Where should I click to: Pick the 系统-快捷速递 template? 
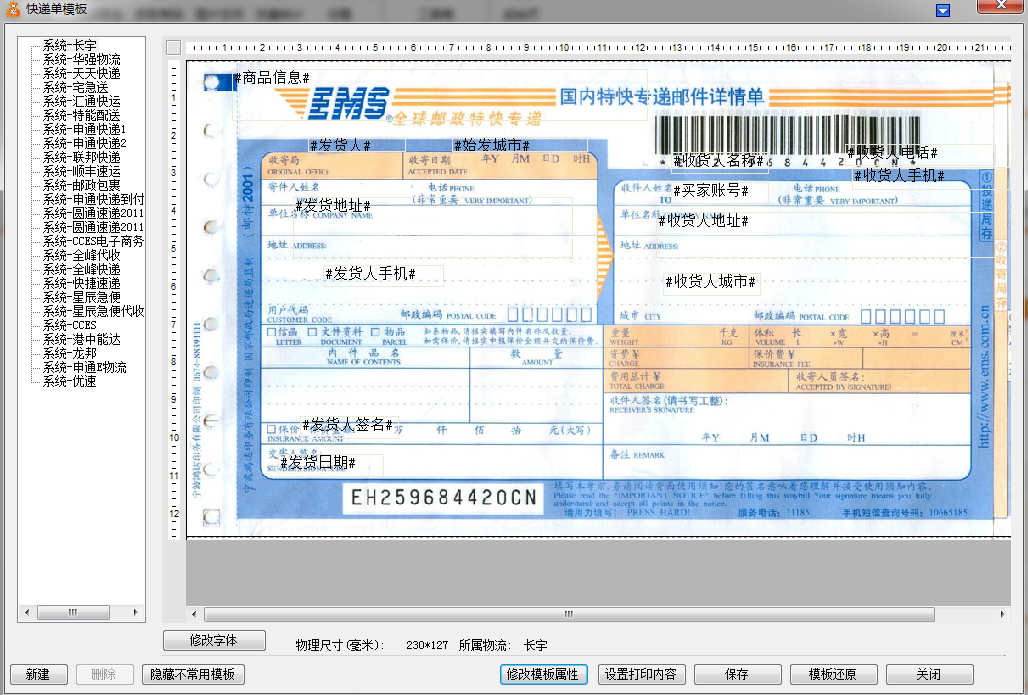tap(81, 283)
